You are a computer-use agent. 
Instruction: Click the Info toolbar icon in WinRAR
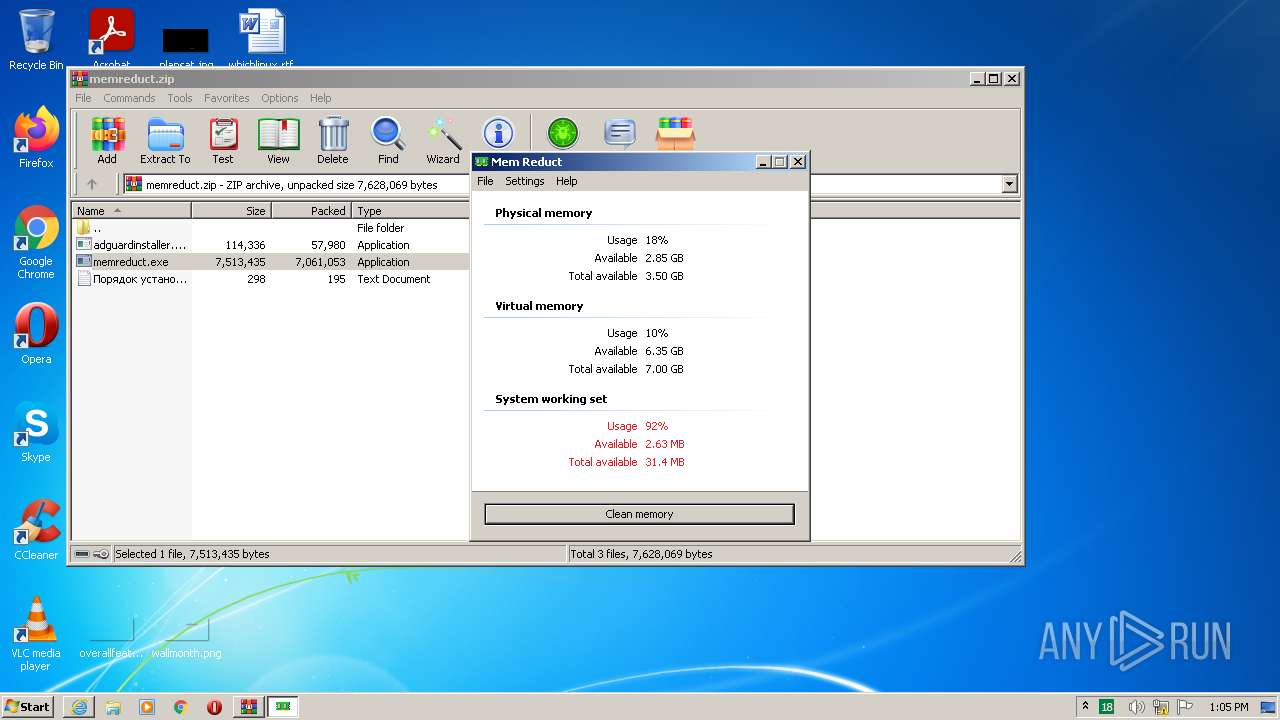[x=498, y=133]
